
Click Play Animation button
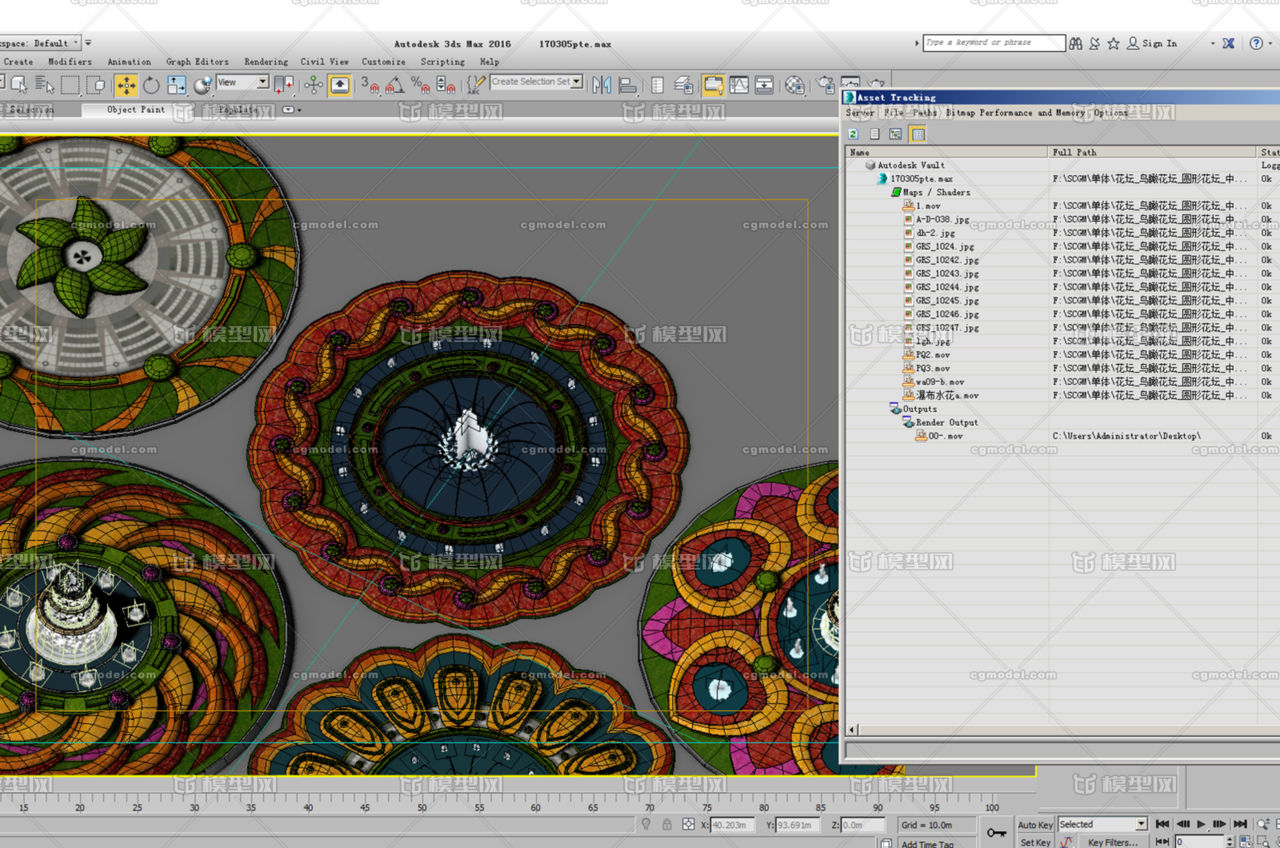1201,824
